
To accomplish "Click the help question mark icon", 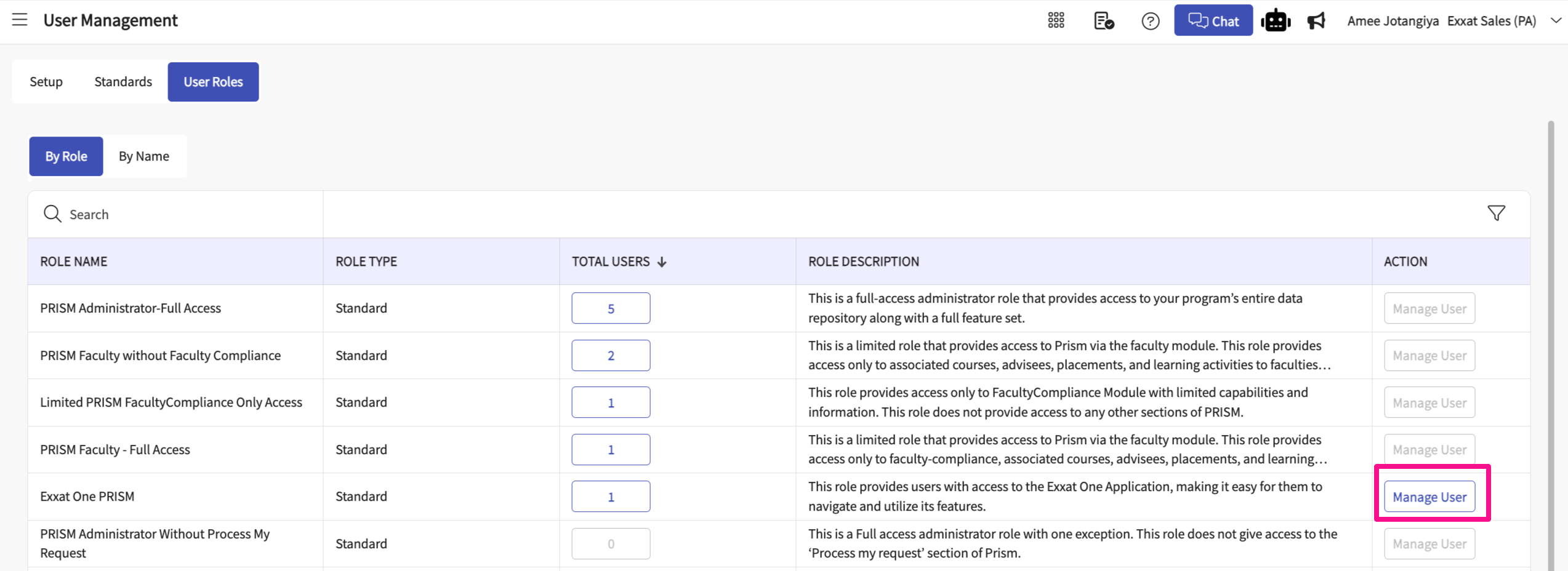I will point(1150,22).
